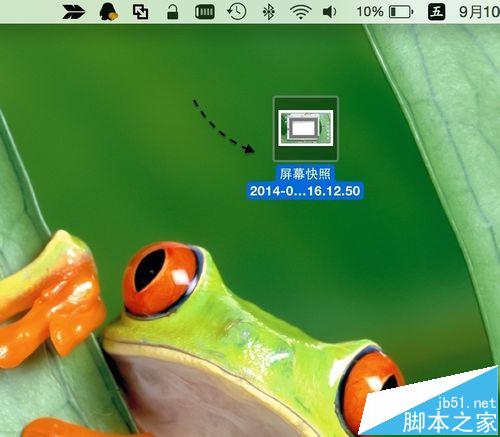Open the QQ penguin menu bar icon
Viewport: 500px width, 437px height.
pos(109,12)
